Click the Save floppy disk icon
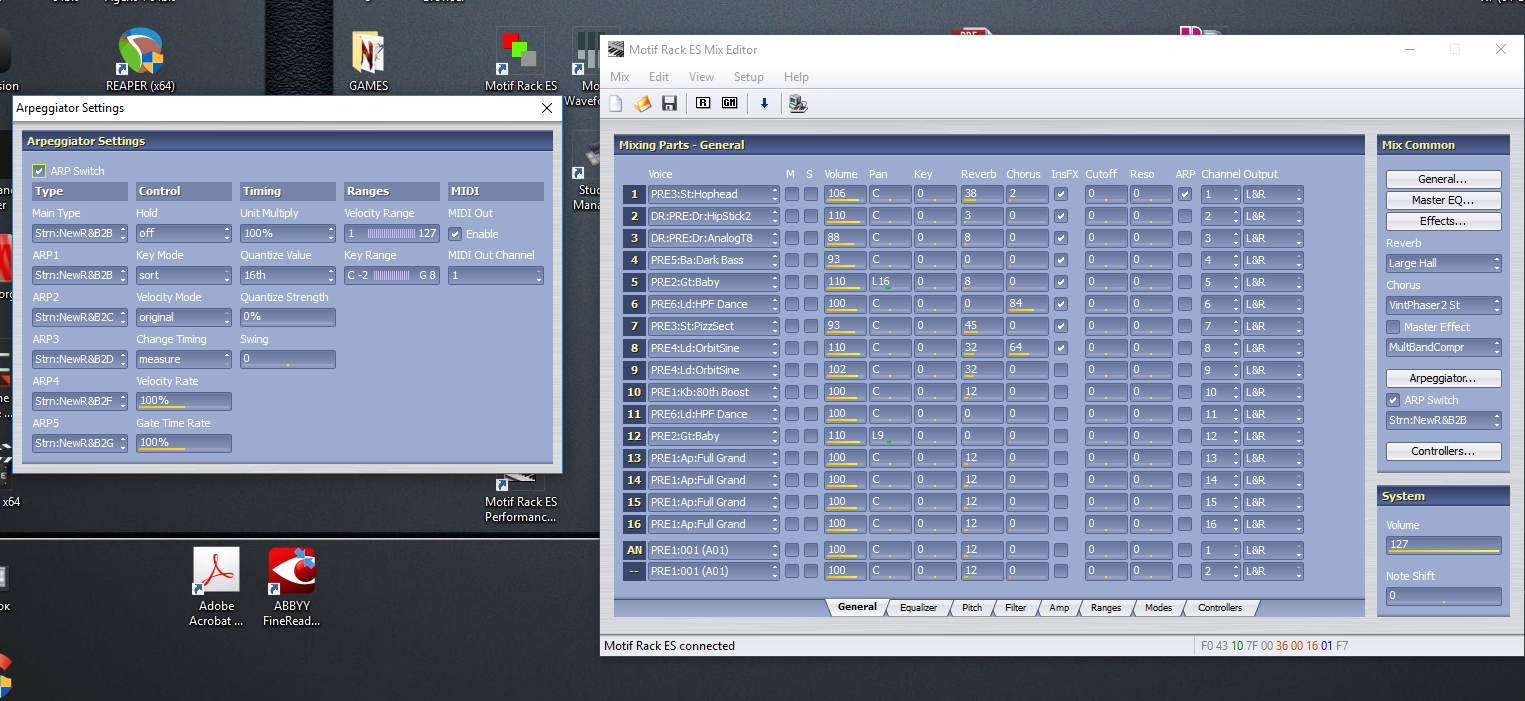The width and height of the screenshot is (1525, 701). point(669,103)
